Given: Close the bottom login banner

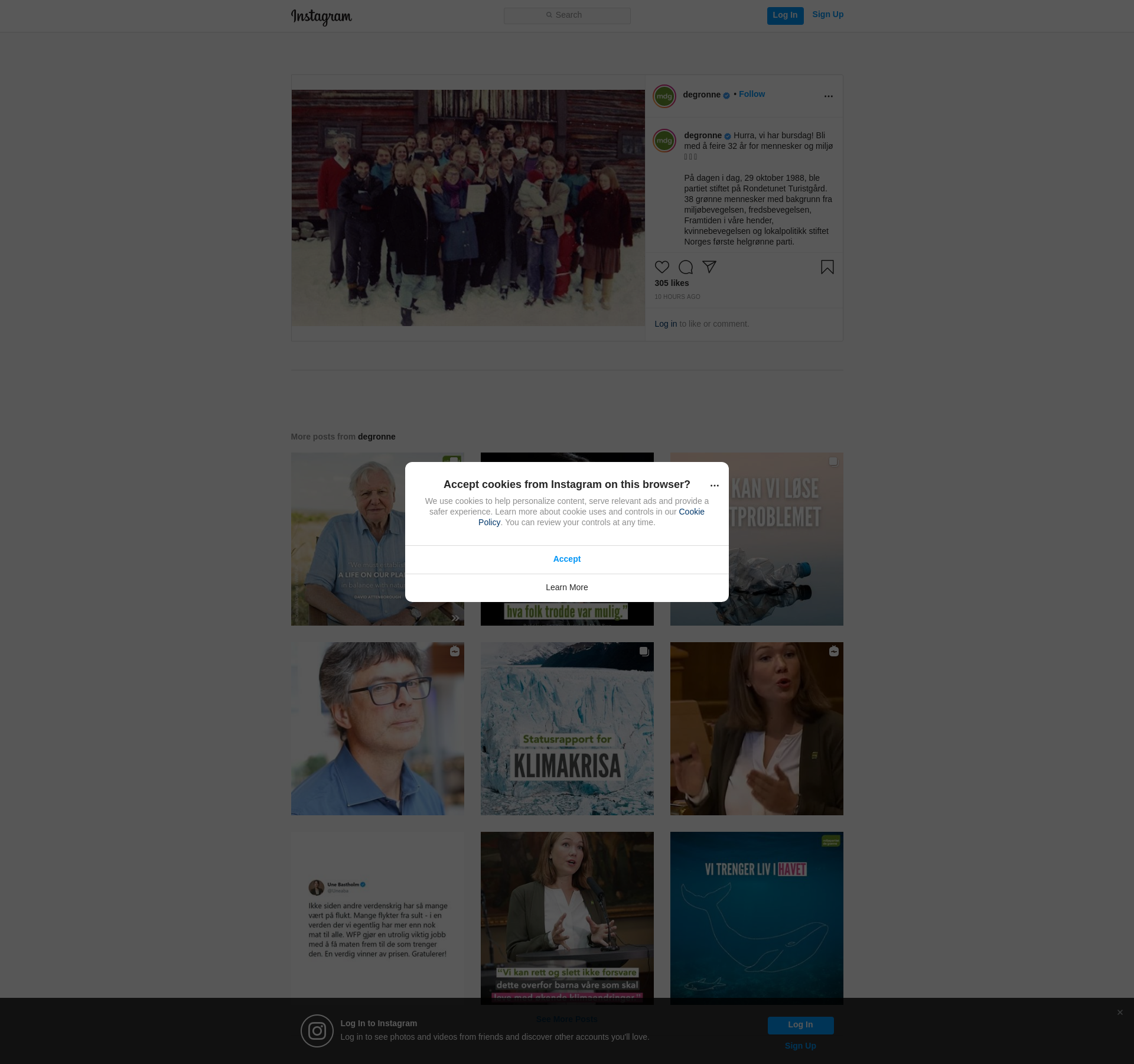Looking at the screenshot, I should 1120,1013.
